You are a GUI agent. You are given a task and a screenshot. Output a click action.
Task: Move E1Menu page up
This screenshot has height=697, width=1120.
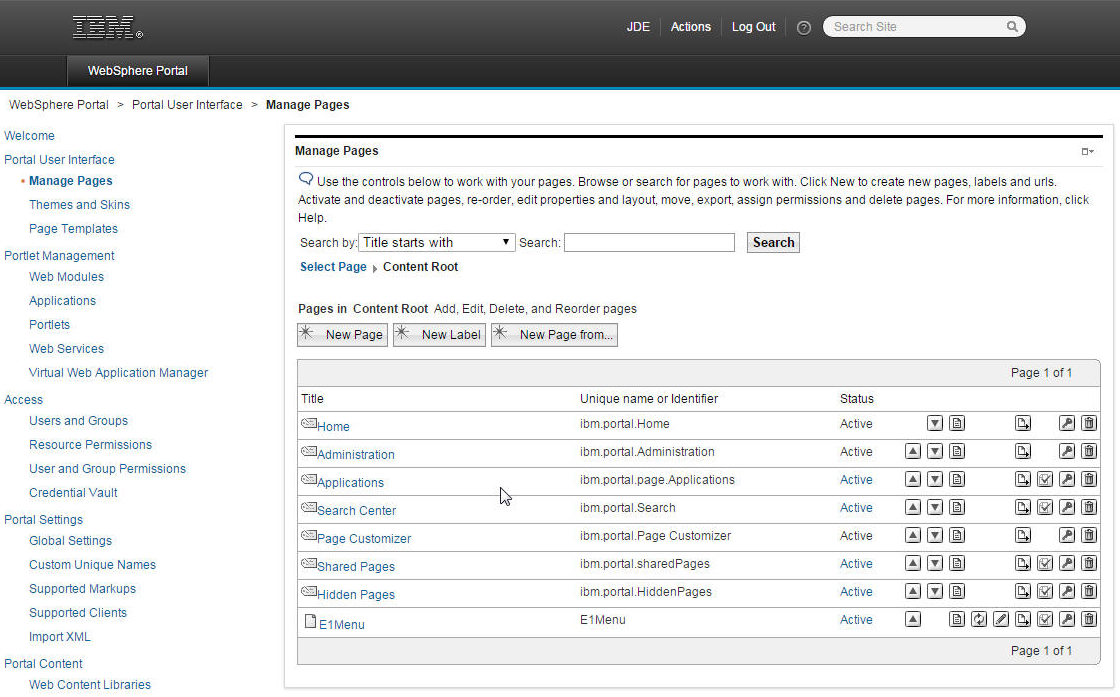point(912,619)
